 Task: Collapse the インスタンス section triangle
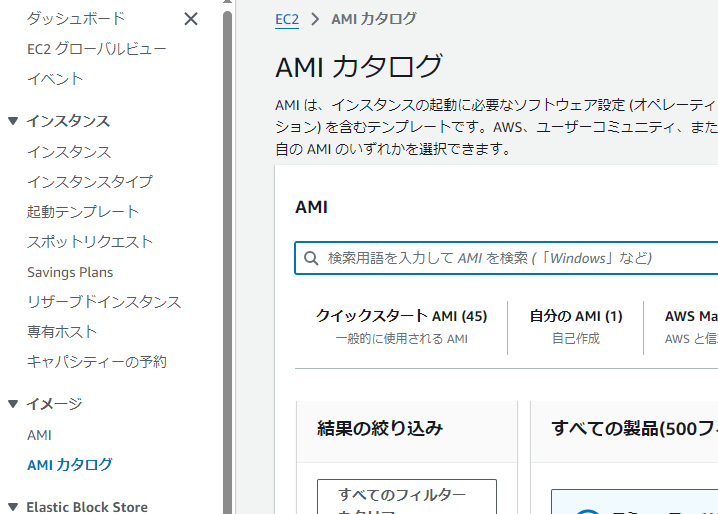pos(13,121)
